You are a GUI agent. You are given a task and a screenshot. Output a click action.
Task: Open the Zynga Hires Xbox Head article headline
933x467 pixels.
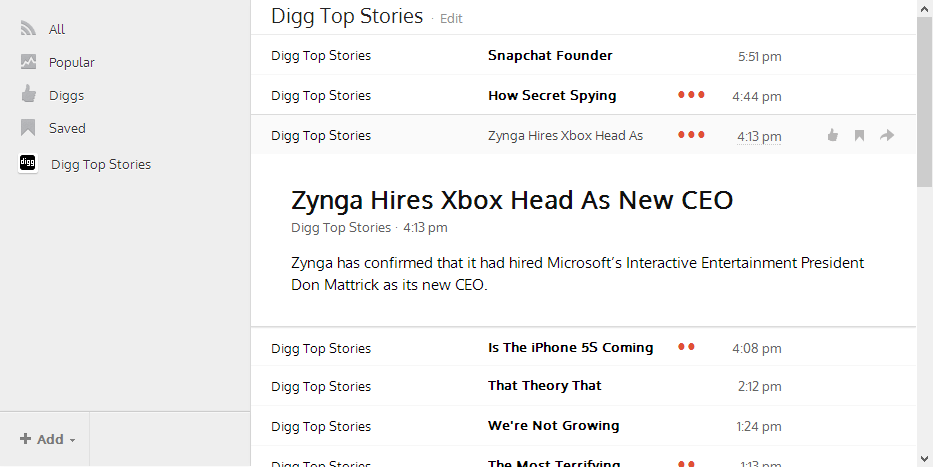[512, 200]
